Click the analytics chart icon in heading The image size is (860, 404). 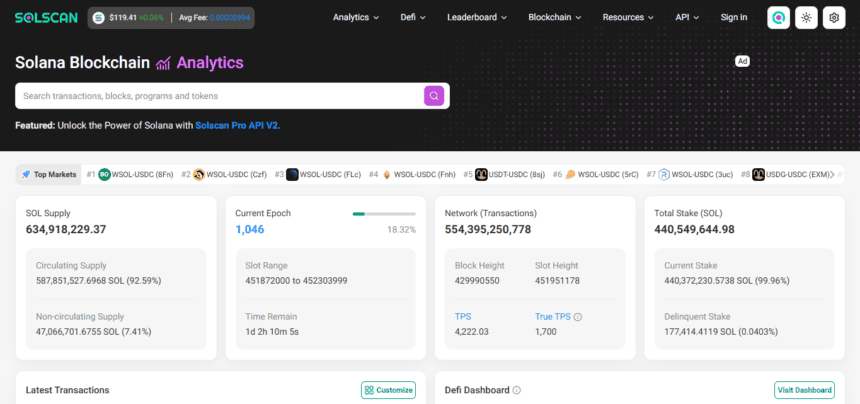(163, 63)
